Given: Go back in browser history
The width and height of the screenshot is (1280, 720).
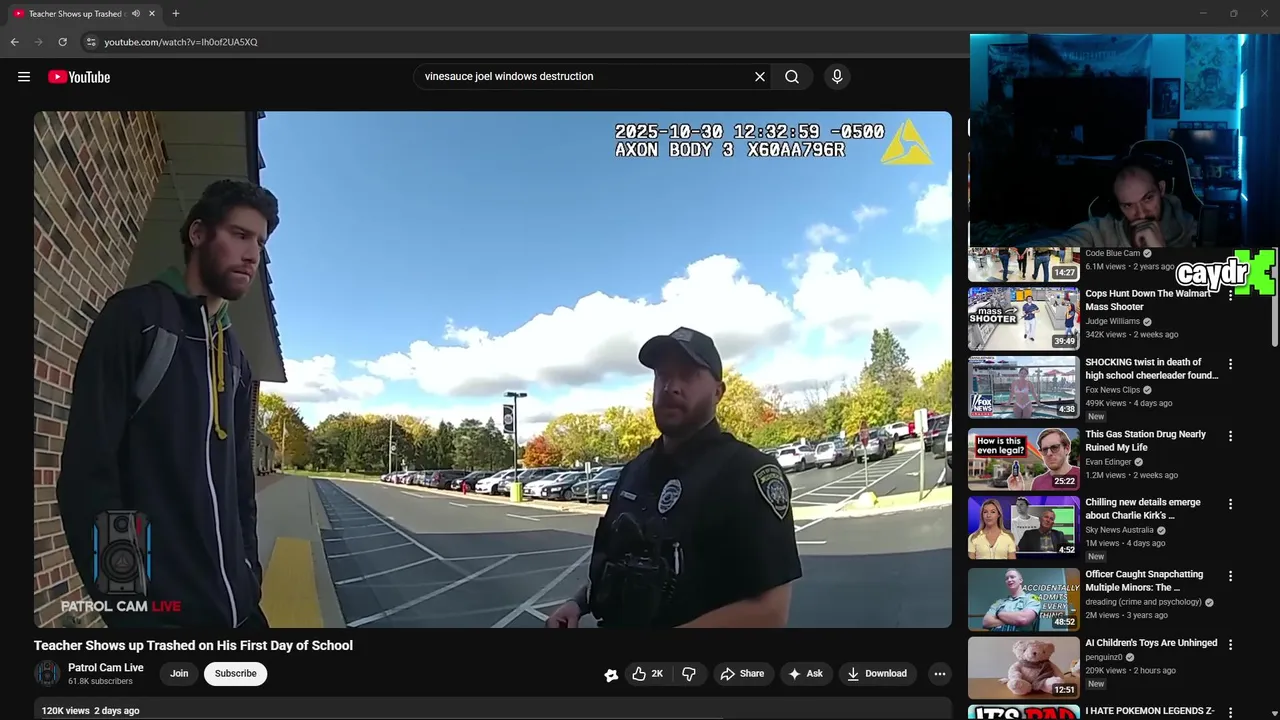Looking at the screenshot, I should [14, 42].
